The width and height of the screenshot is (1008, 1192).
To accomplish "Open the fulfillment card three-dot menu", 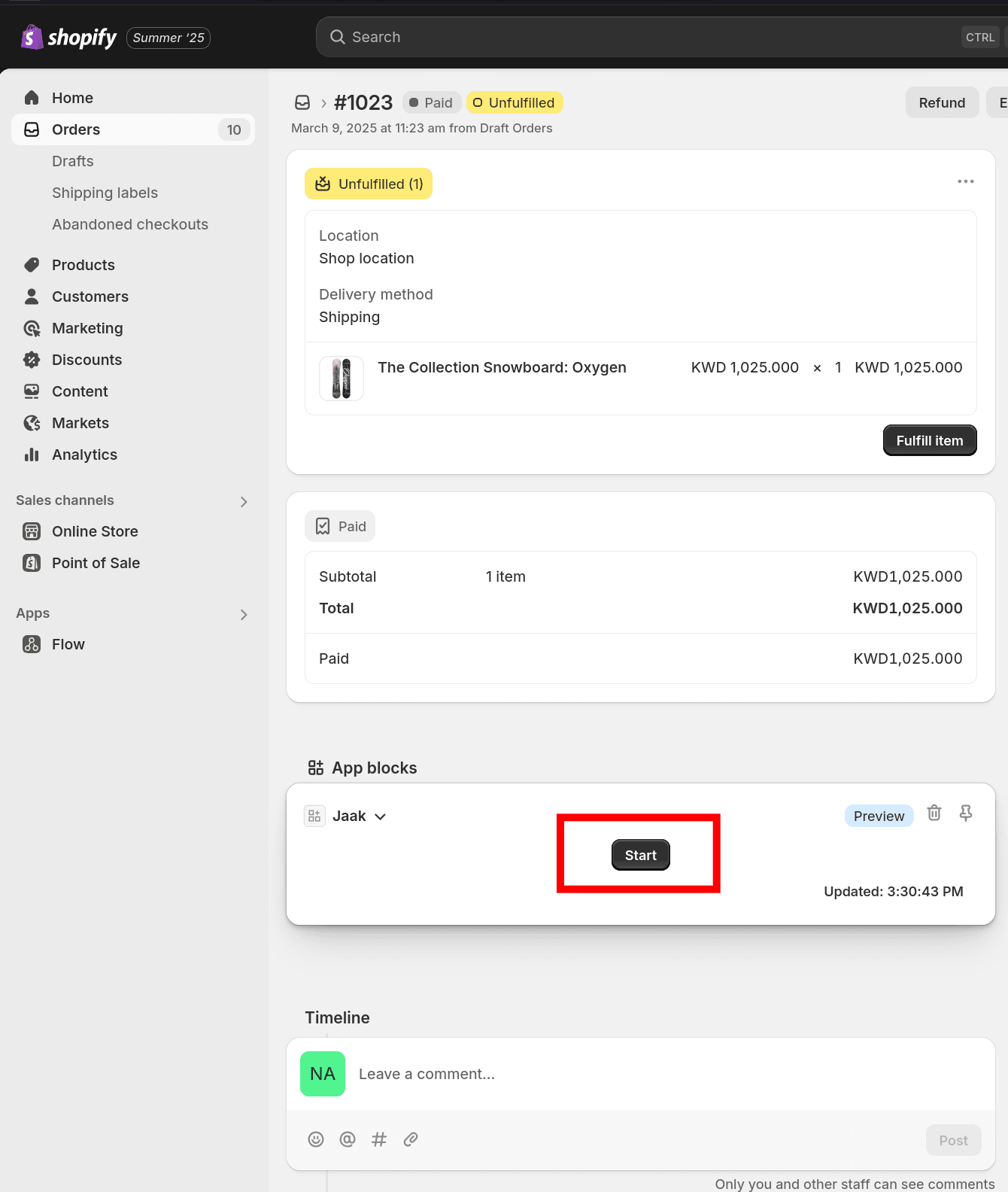I will click(966, 181).
